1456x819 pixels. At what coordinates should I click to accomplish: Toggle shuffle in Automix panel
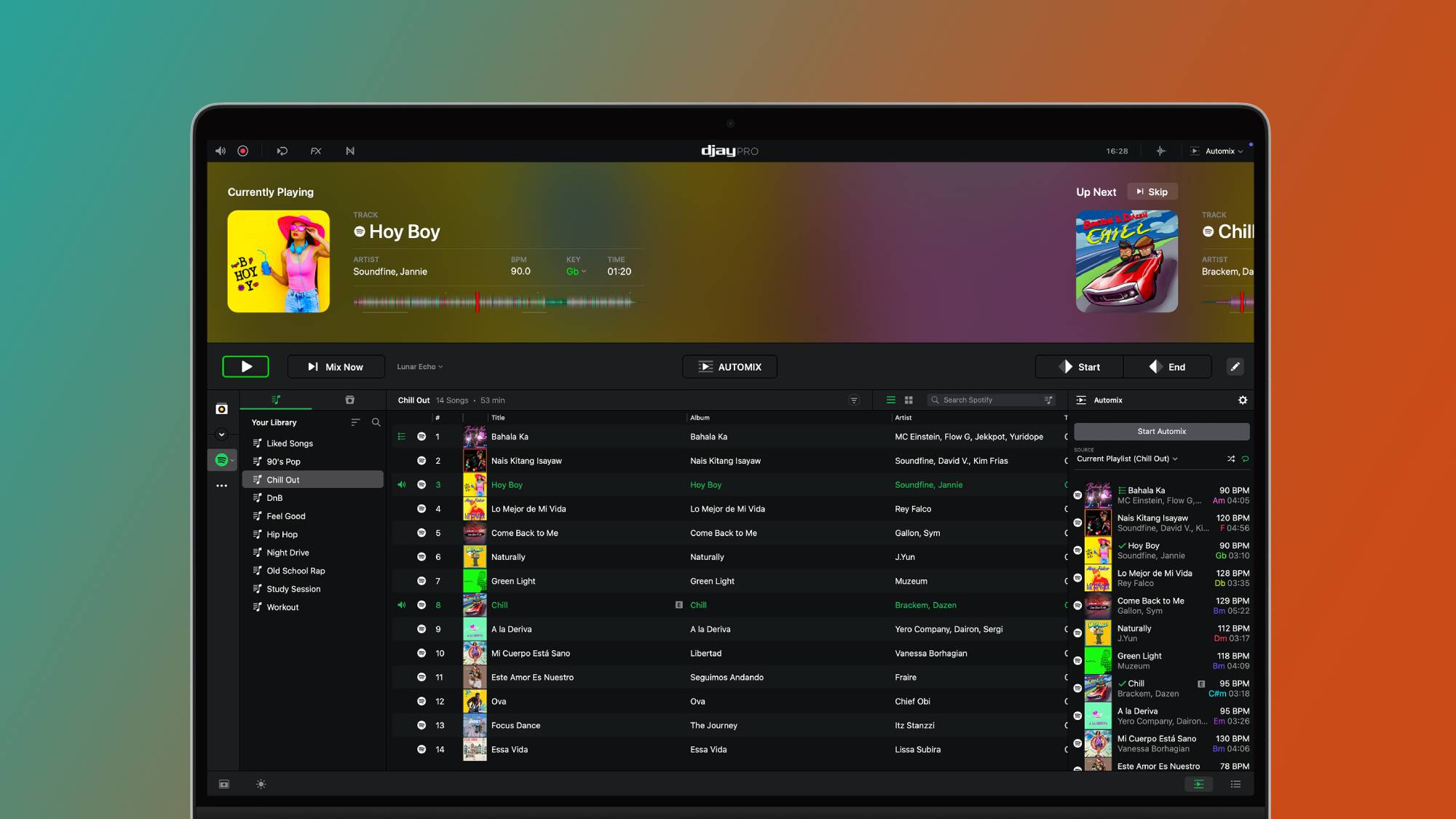point(1230,459)
